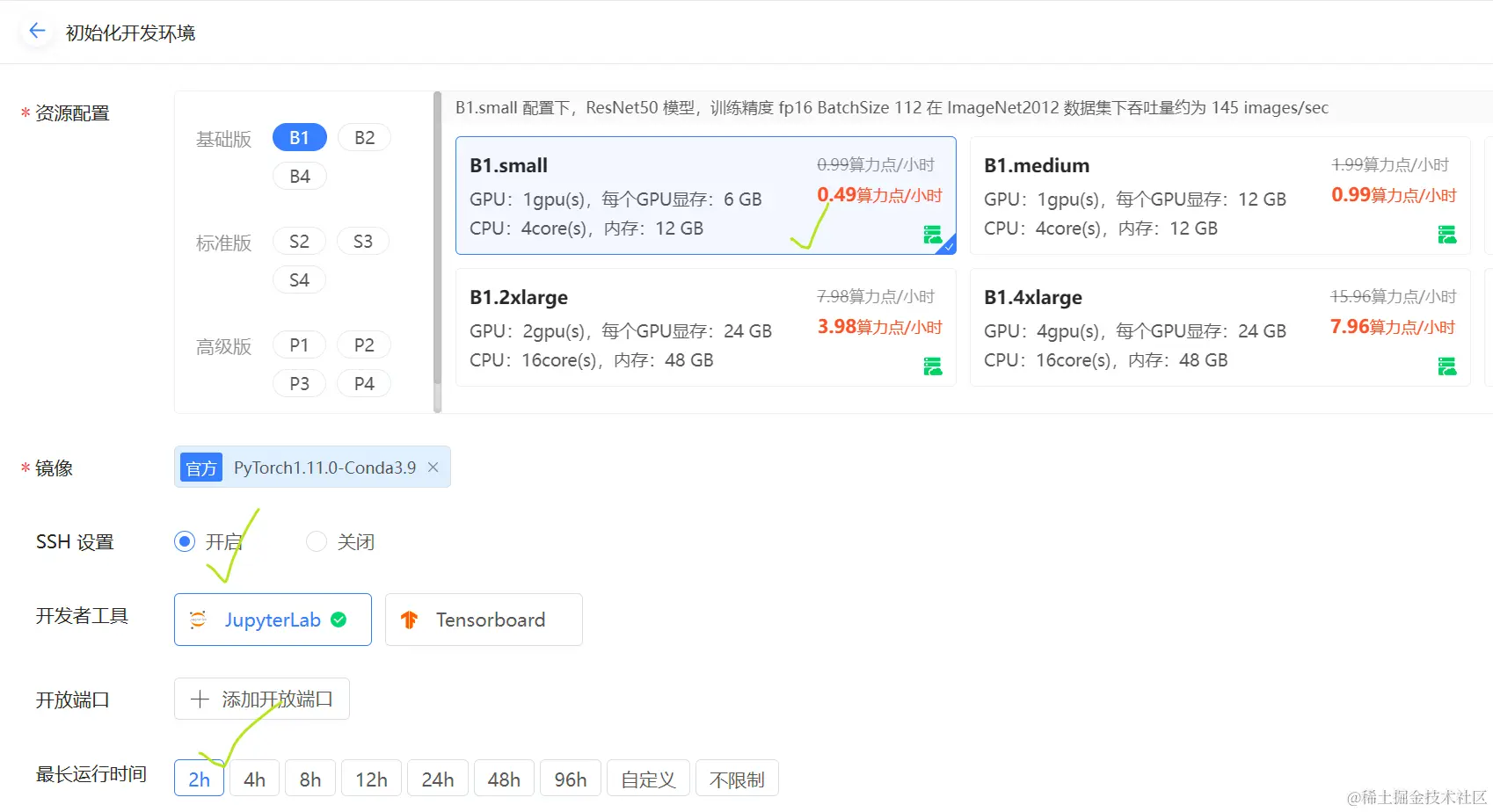Screen dimensions: 1493x812
Task: Set max runtime to 12h
Action: point(371,779)
